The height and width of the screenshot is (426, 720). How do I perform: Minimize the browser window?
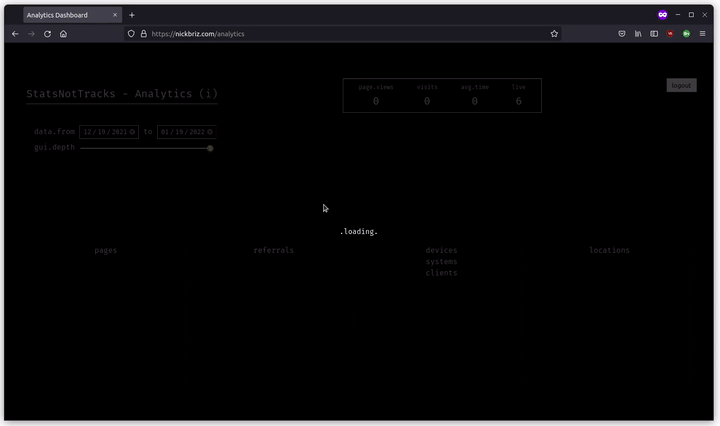[x=678, y=15]
